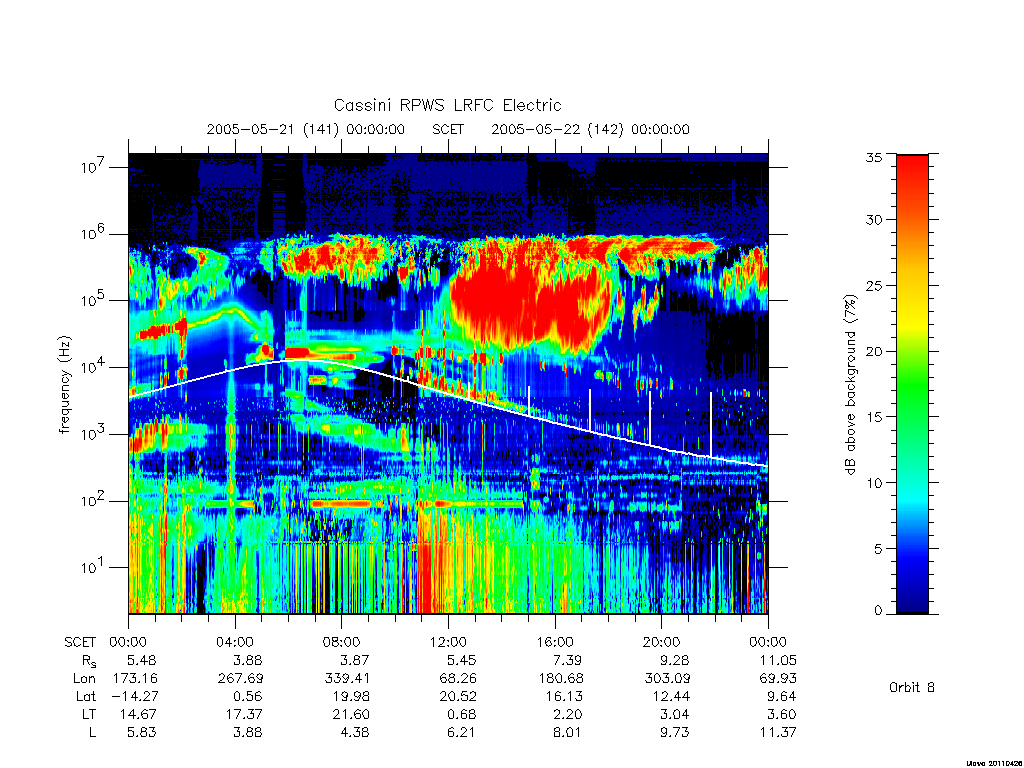Click the 12:00 SCET time tick label
1024x768 pixels.
click(448, 642)
